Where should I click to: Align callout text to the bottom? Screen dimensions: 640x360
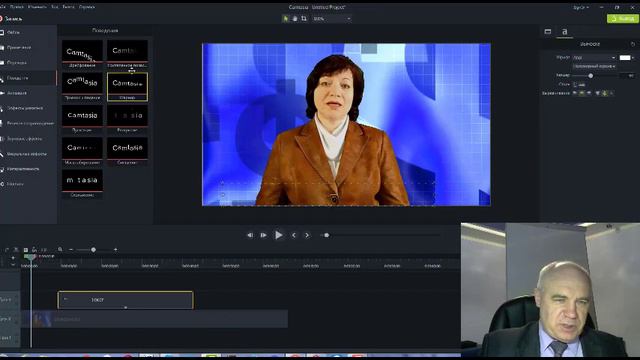pos(611,93)
